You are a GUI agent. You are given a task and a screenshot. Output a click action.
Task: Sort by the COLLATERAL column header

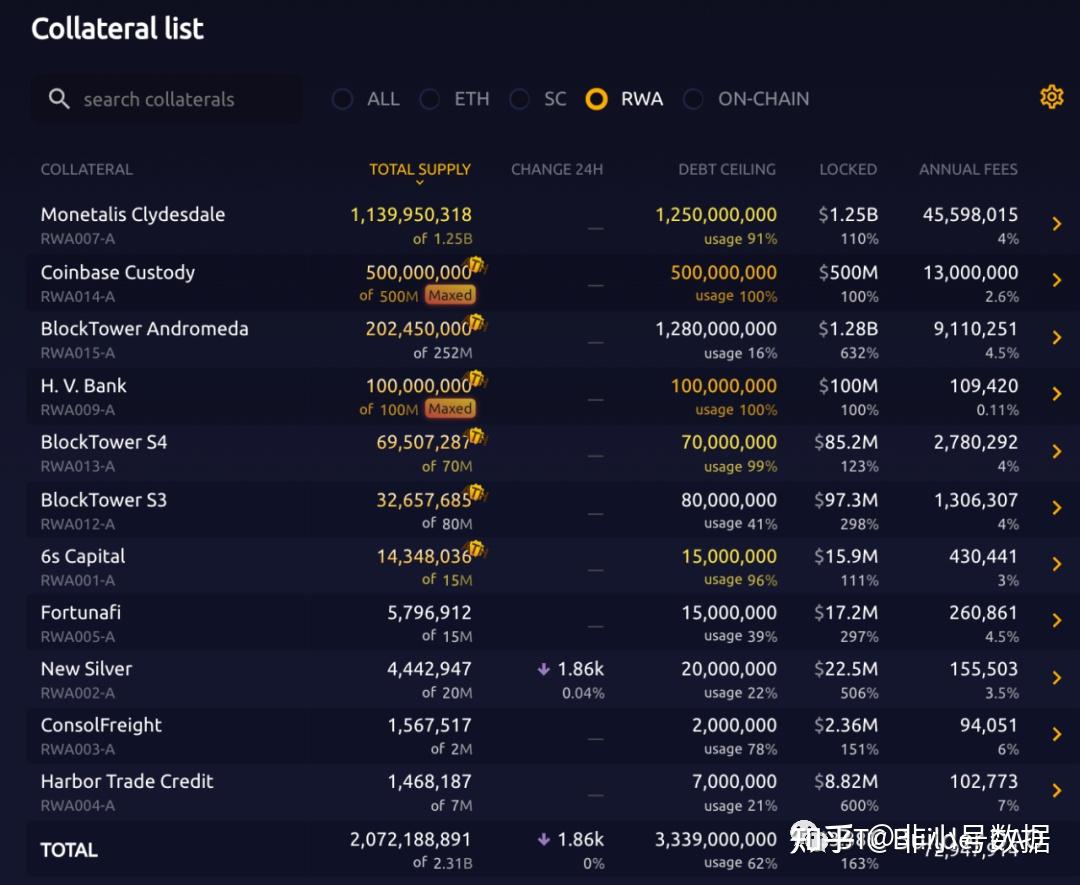pyautogui.click(x=87, y=169)
